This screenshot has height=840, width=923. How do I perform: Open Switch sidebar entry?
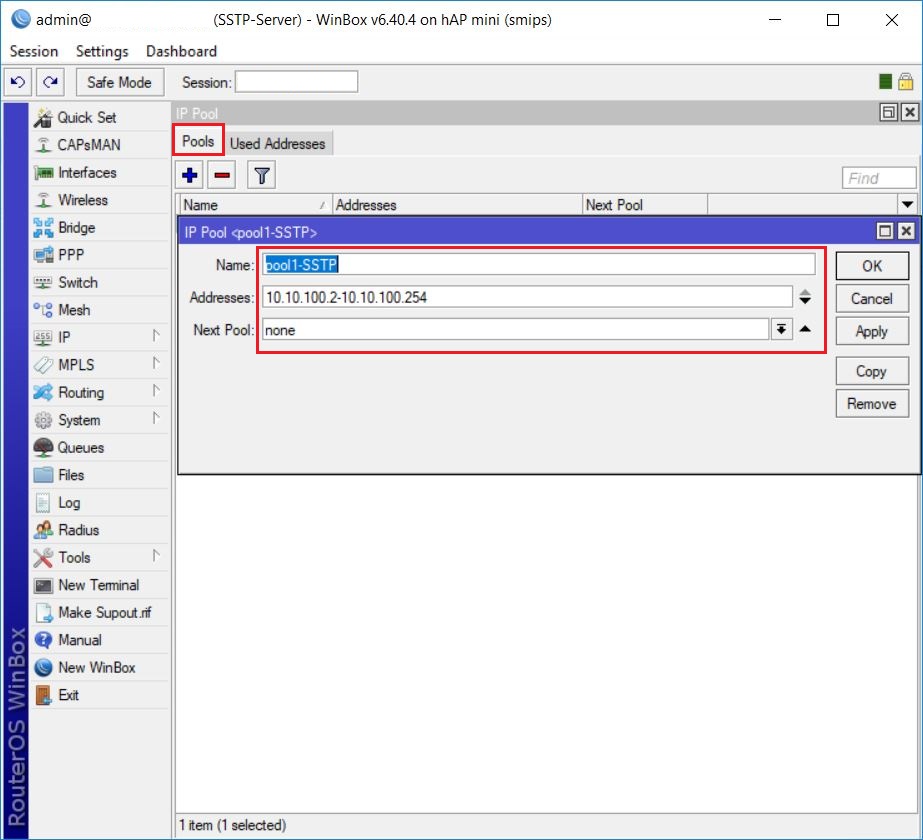tap(99, 283)
